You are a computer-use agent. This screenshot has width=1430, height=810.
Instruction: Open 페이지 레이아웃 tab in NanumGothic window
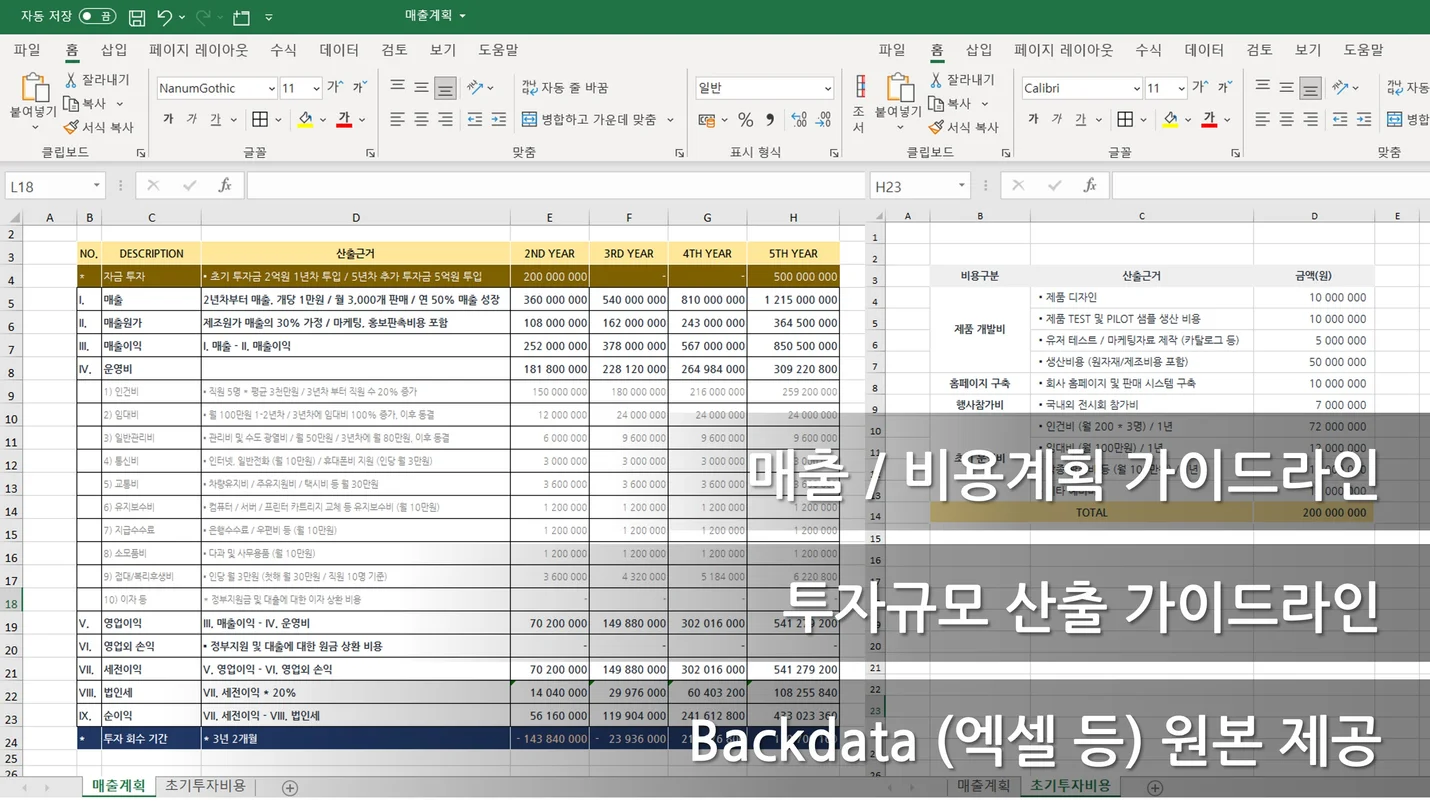click(198, 49)
